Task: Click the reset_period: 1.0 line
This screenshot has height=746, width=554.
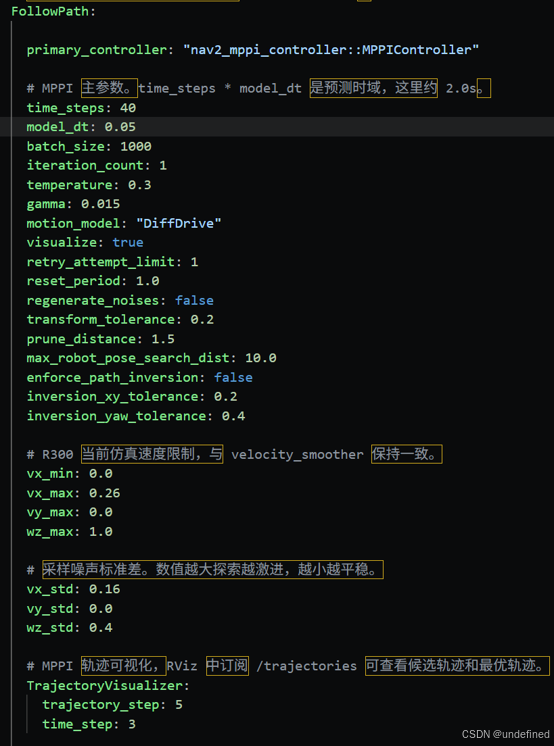Action: pyautogui.click(x=93, y=281)
